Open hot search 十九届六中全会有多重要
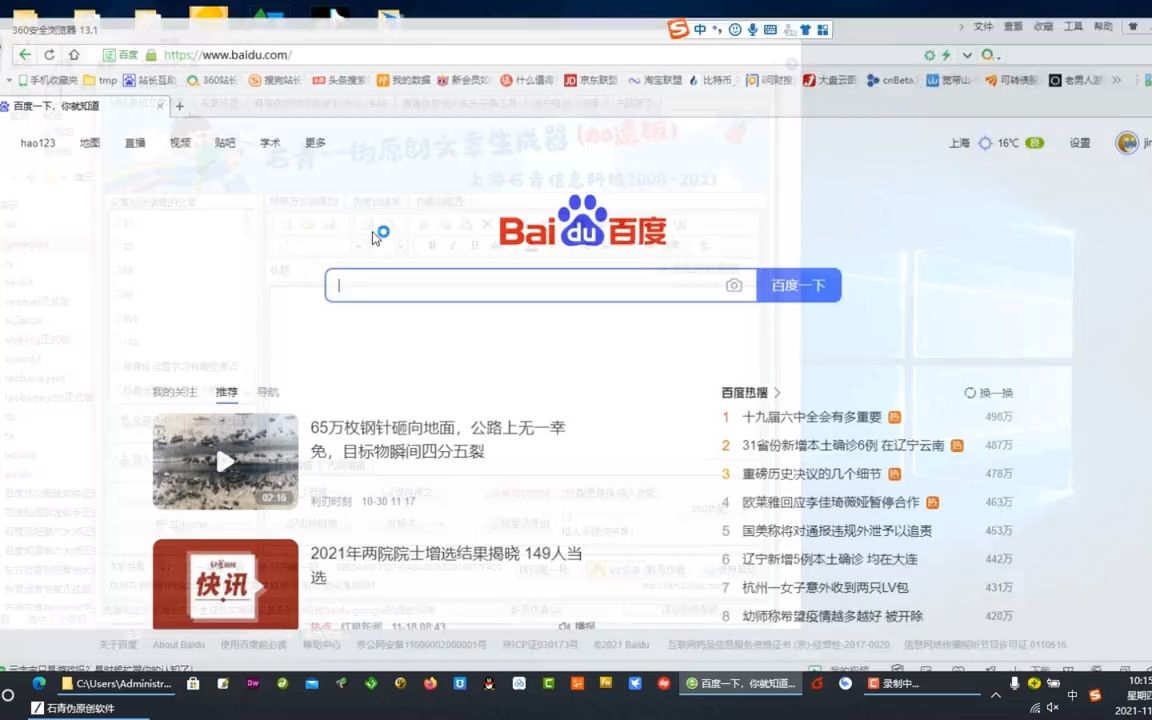1152x720 pixels. point(812,417)
